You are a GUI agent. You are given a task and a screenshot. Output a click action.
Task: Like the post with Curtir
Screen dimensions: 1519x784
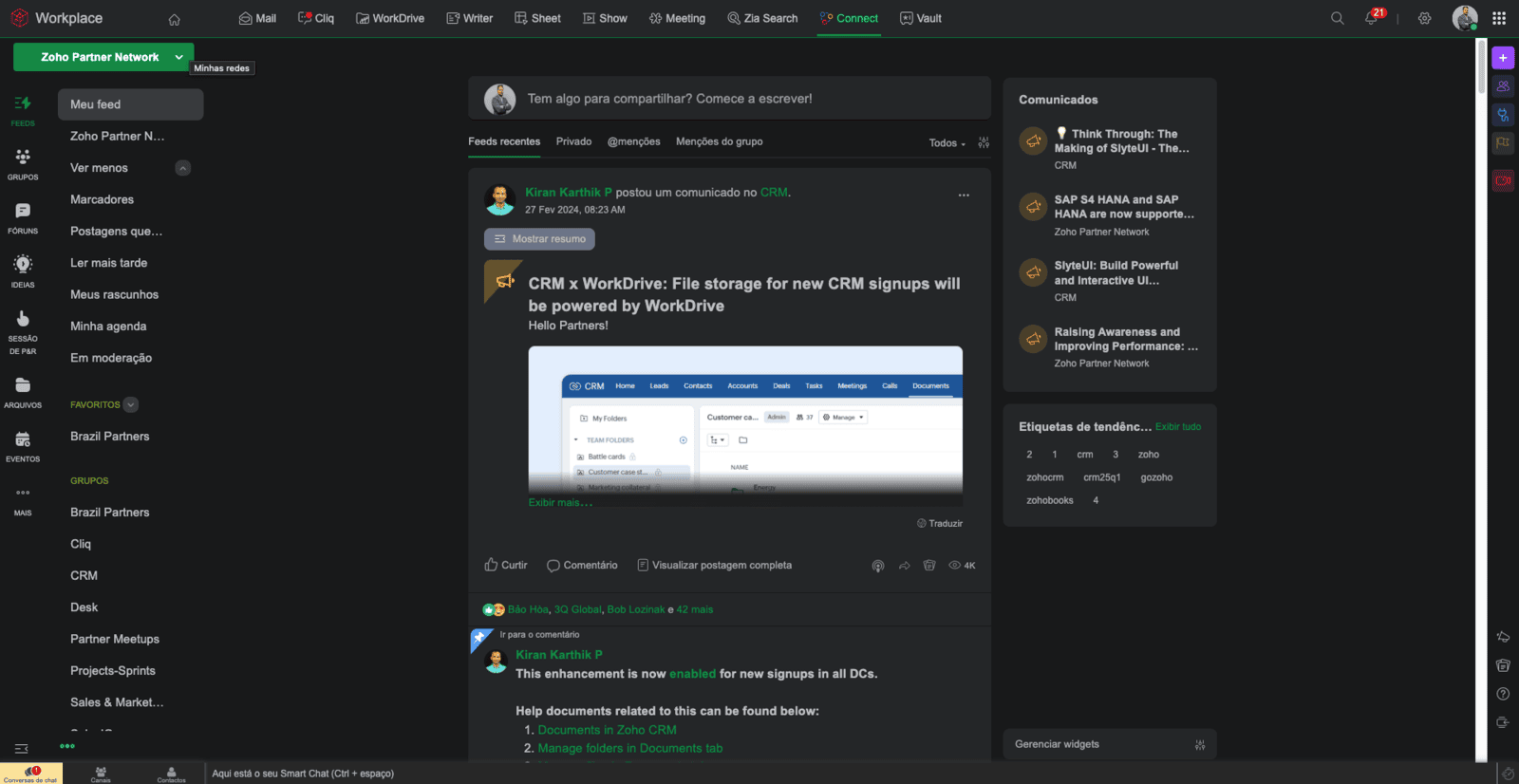point(506,565)
